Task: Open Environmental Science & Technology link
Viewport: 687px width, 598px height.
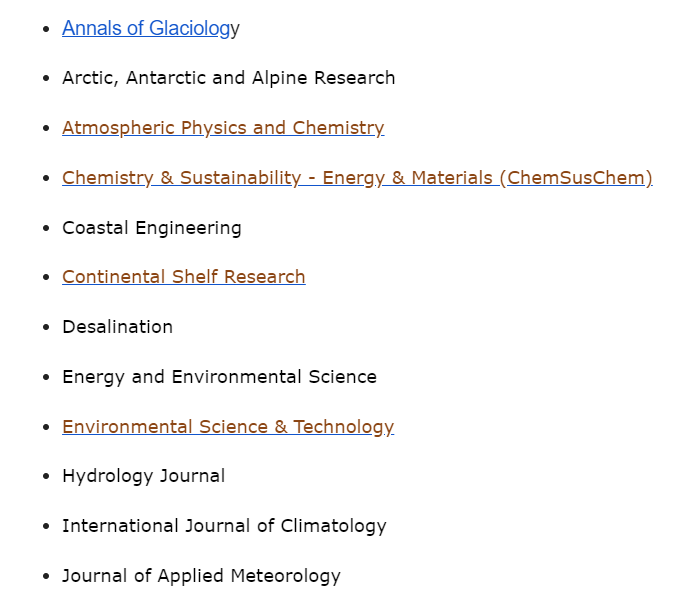Action: tap(228, 427)
